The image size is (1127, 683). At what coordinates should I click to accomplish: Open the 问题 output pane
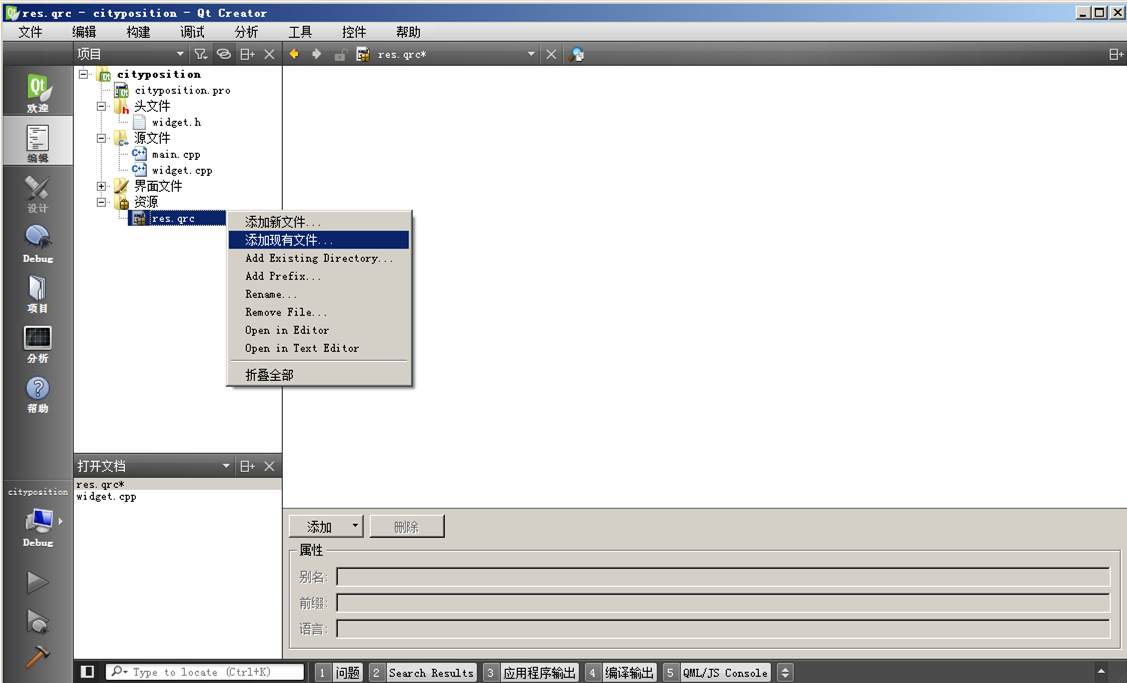[x=339, y=672]
